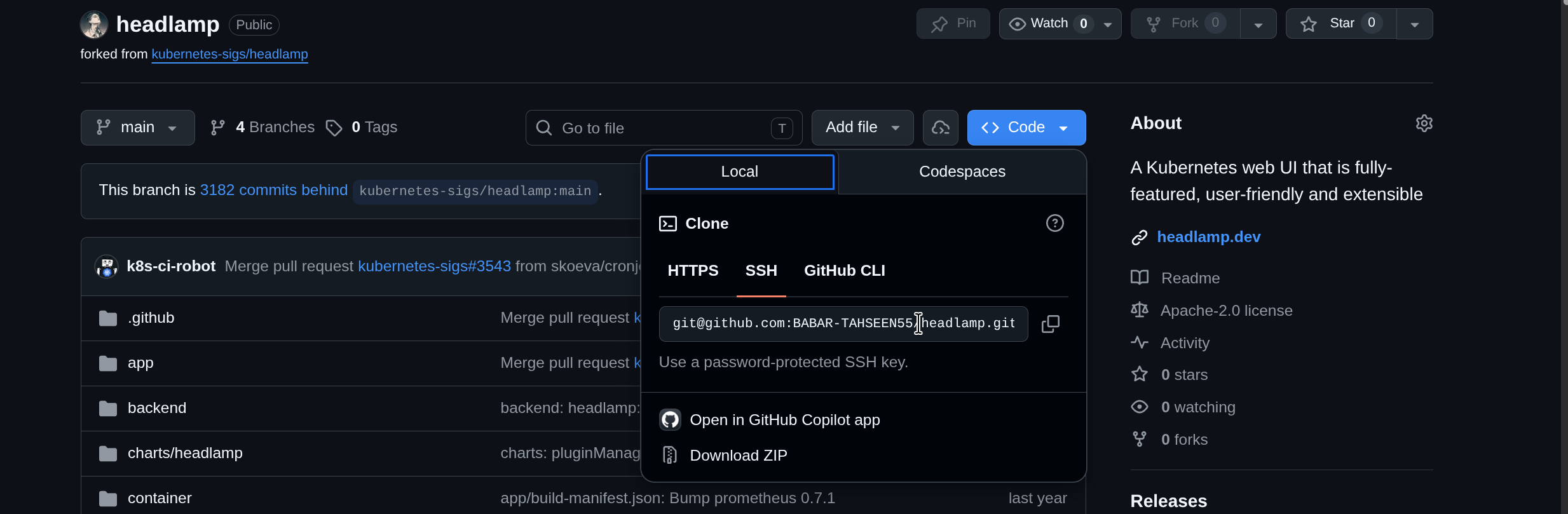The image size is (1568, 514).
Task: Choose the SSH clone method tab
Action: point(761,271)
